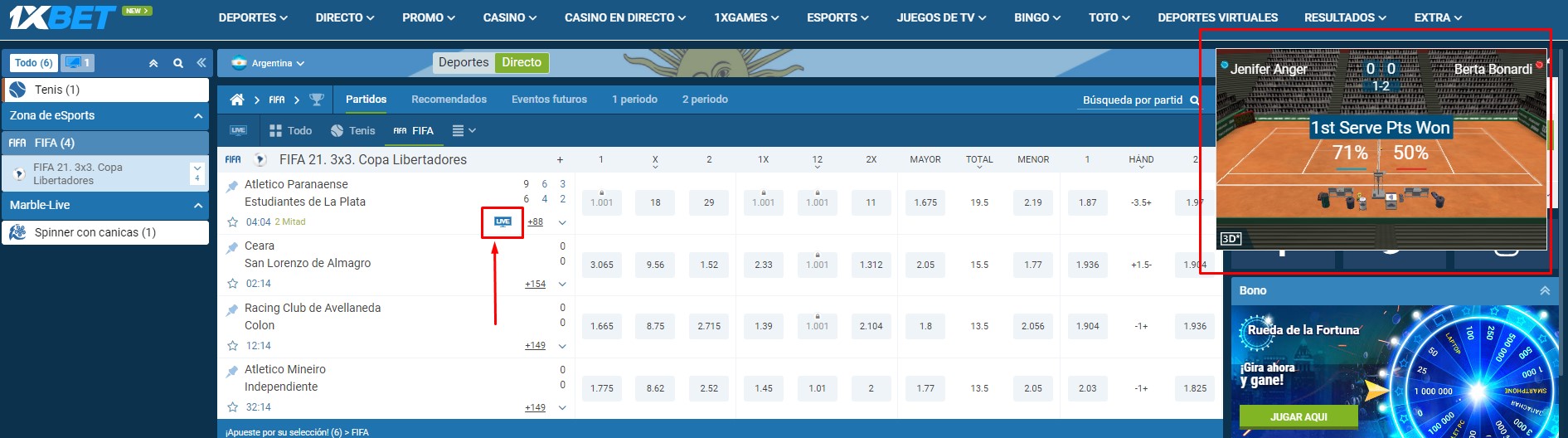Switch to the Recomendados tab
1568x438 pixels.
tap(449, 100)
